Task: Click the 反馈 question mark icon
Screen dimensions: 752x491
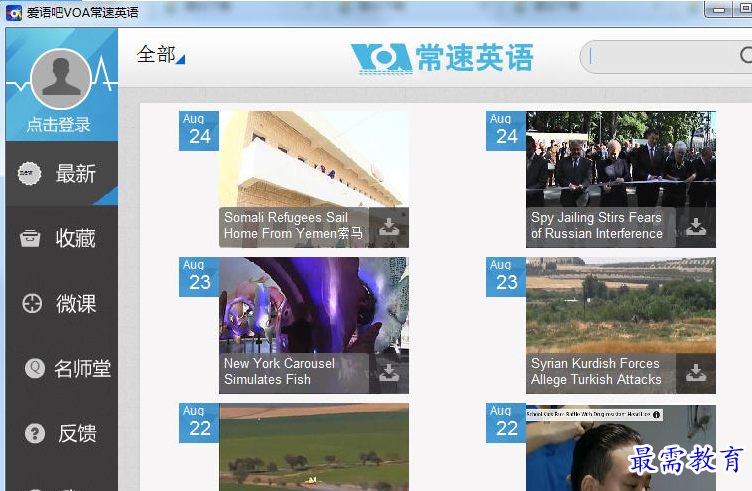Action: coord(35,433)
